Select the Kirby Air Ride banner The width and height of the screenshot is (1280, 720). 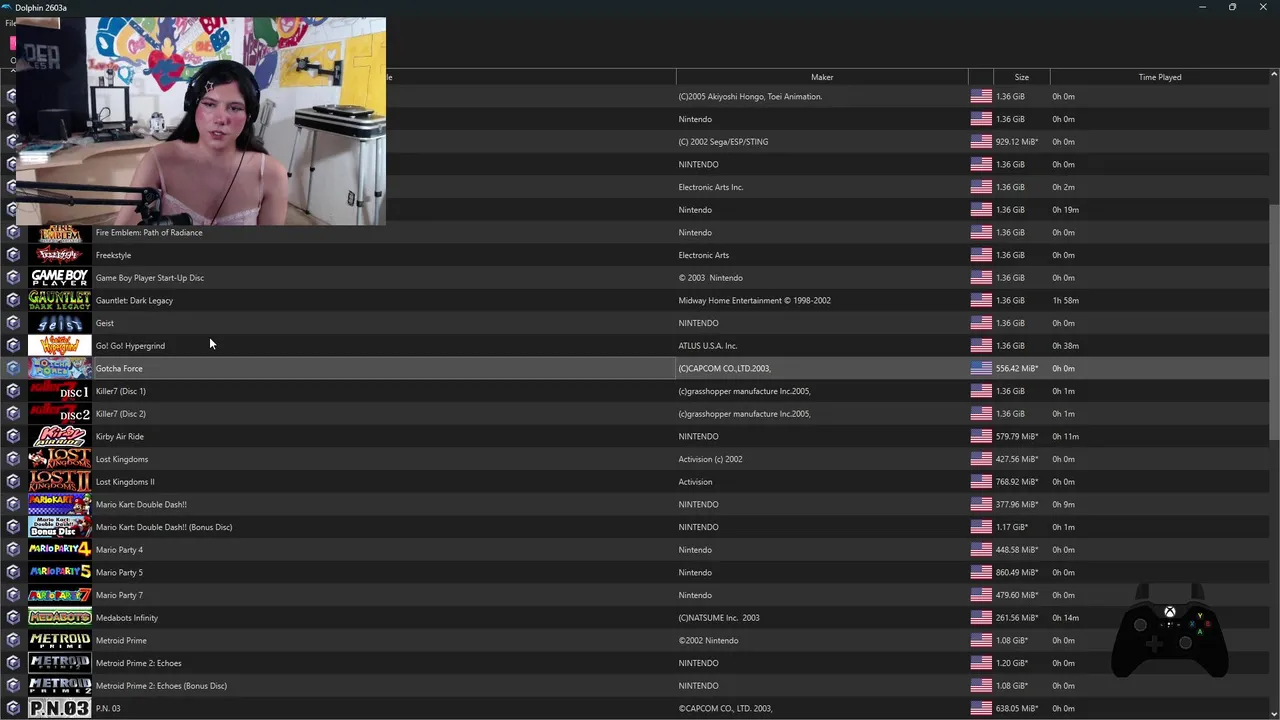tap(59, 436)
